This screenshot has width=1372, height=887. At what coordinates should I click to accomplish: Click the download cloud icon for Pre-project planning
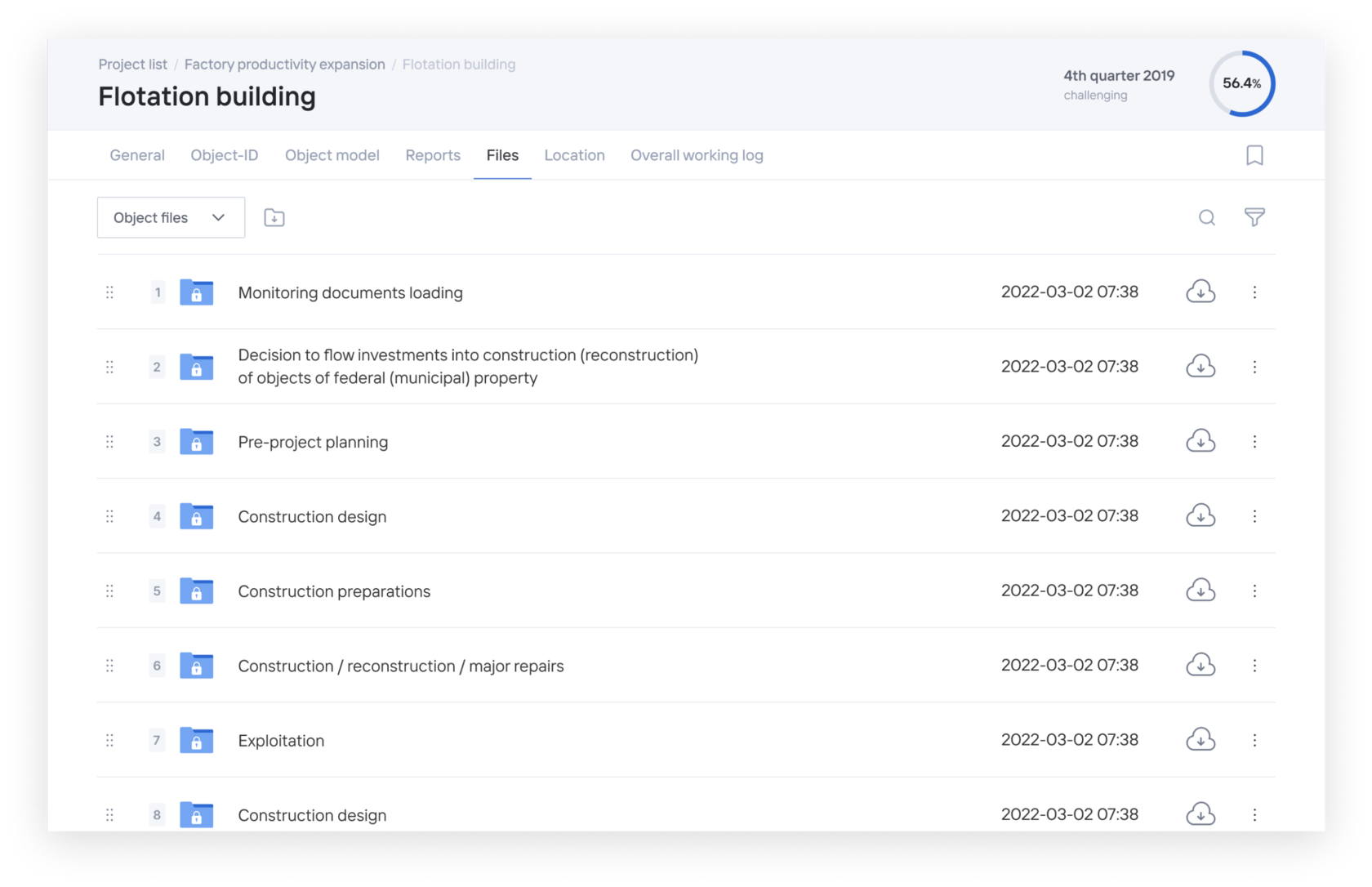click(1200, 441)
